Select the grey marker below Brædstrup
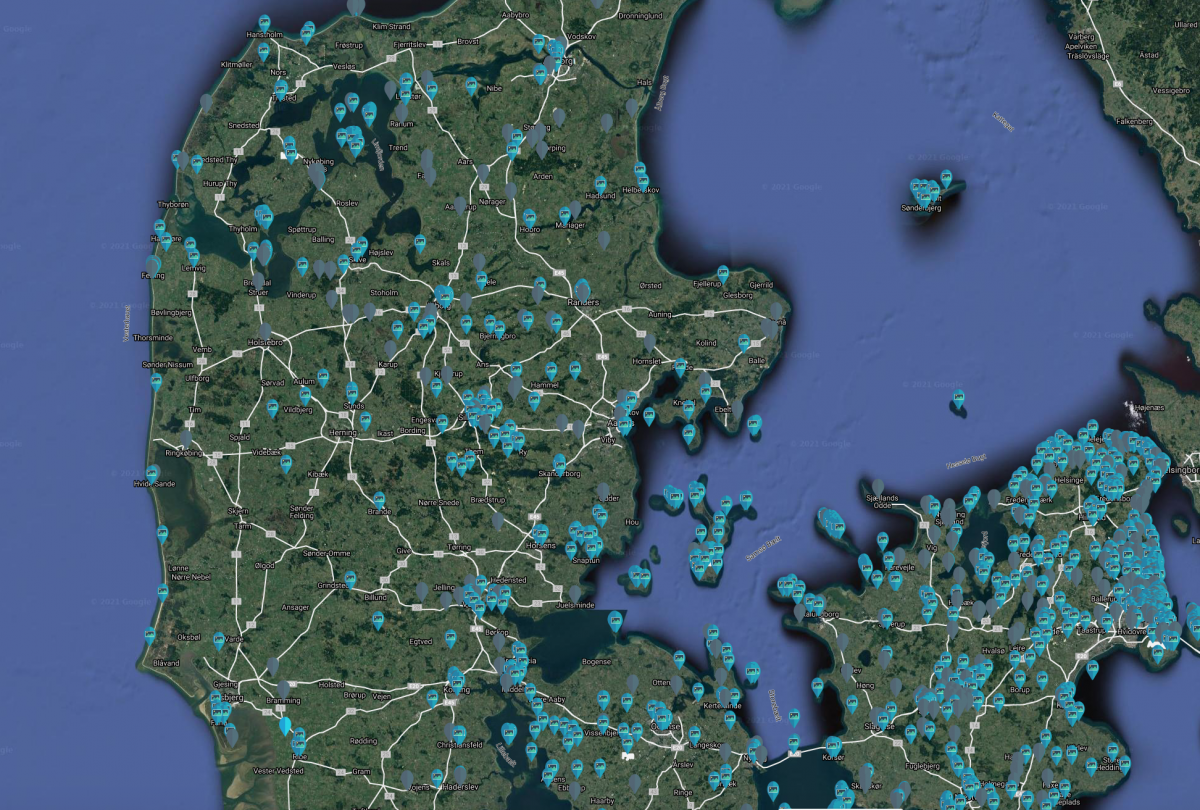Image resolution: width=1200 pixels, height=810 pixels. 497,520
